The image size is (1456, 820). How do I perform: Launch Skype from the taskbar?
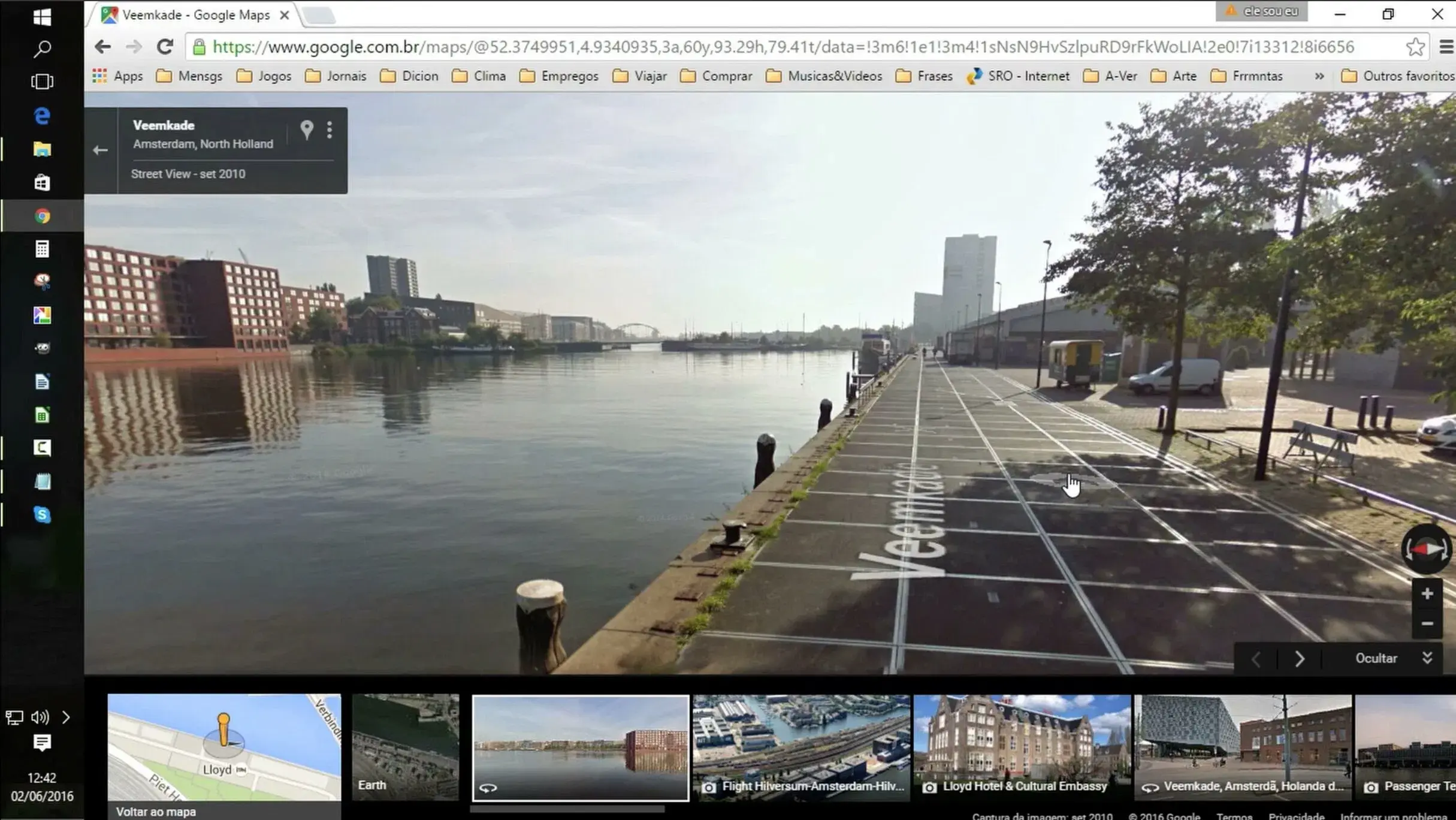42,514
